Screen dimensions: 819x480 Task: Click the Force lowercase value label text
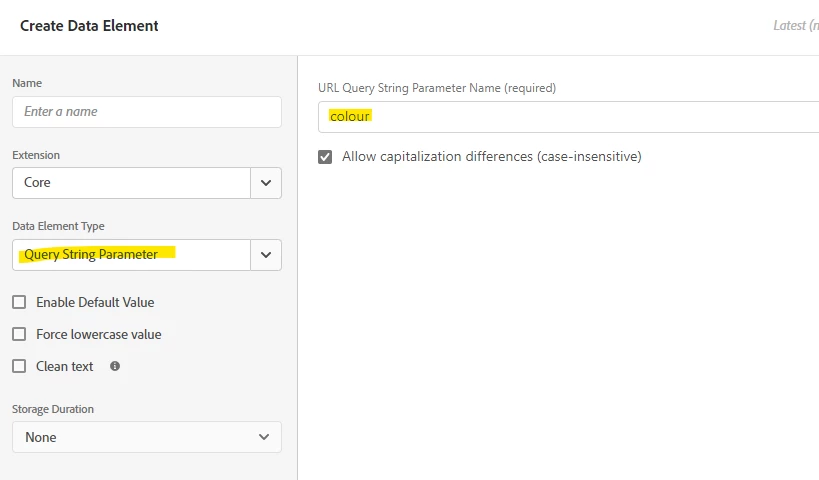pyautogui.click(x=98, y=334)
